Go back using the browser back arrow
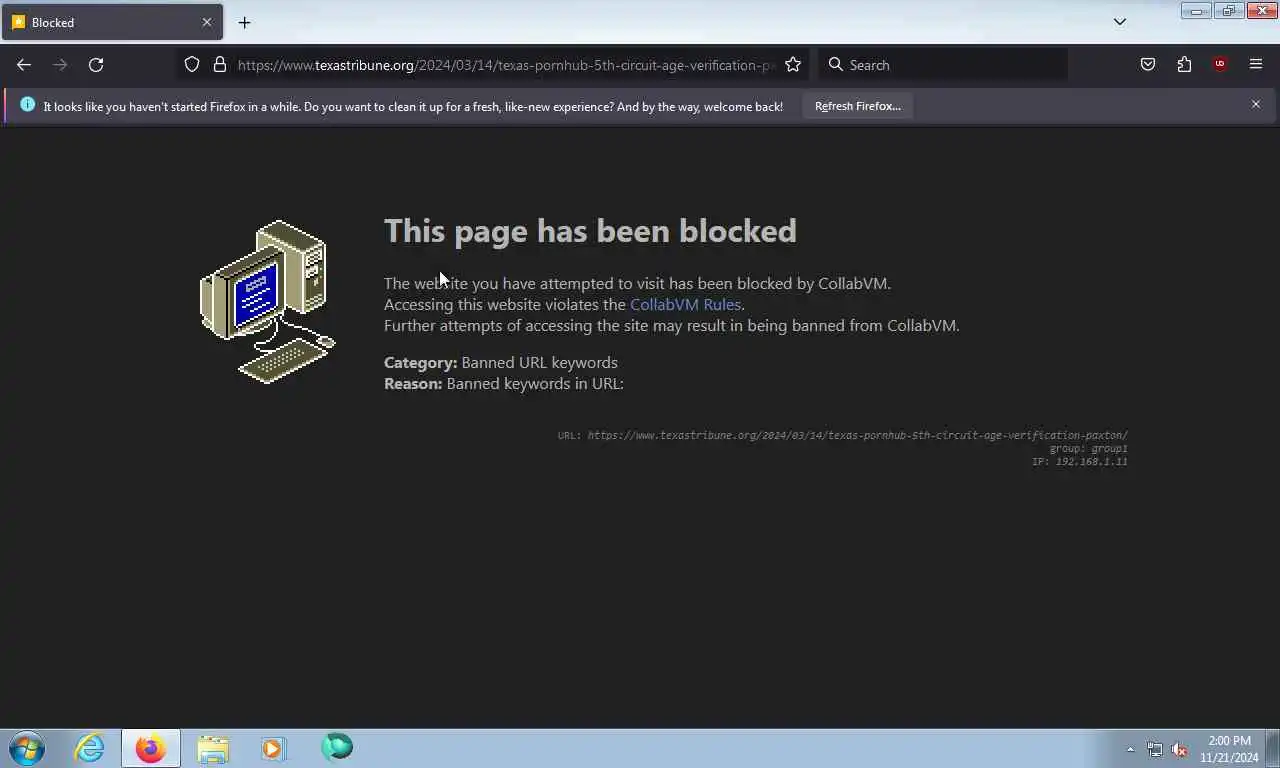 [x=24, y=65]
